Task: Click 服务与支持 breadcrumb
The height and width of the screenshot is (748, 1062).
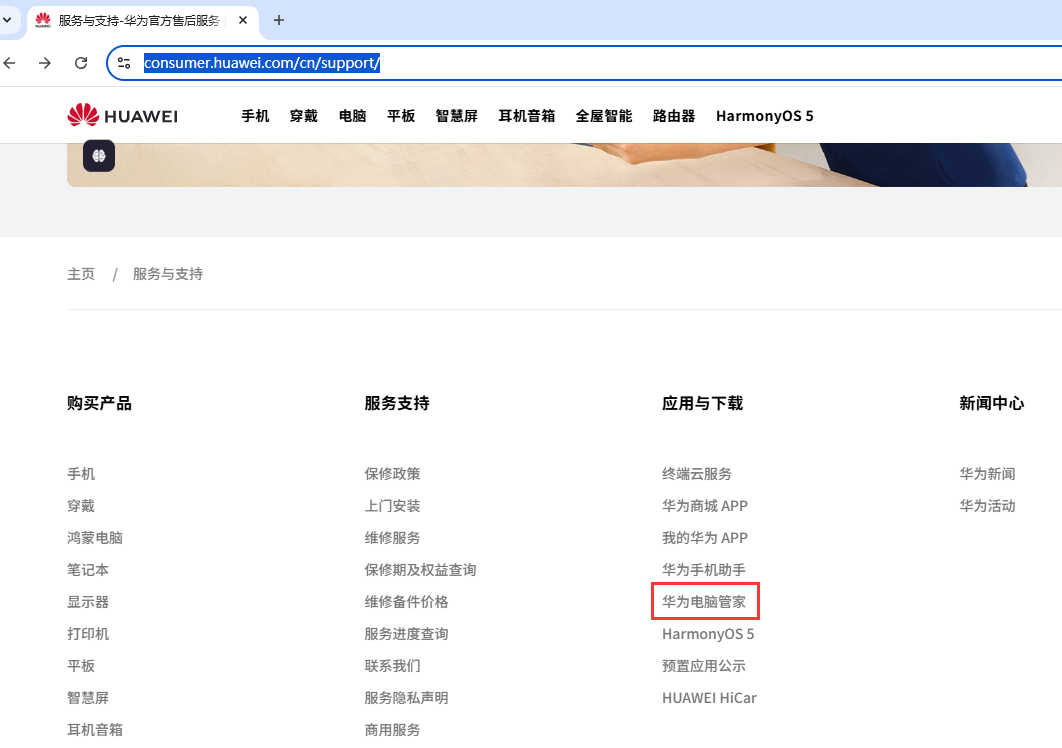Action: coord(168,274)
